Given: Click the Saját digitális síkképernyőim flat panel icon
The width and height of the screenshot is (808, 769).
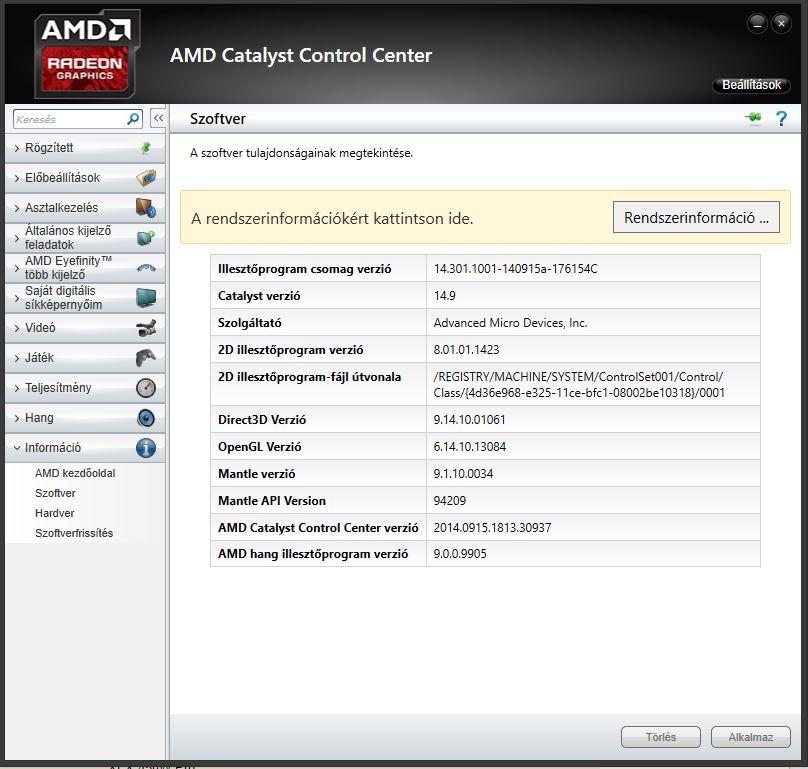Looking at the screenshot, I should tap(146, 298).
